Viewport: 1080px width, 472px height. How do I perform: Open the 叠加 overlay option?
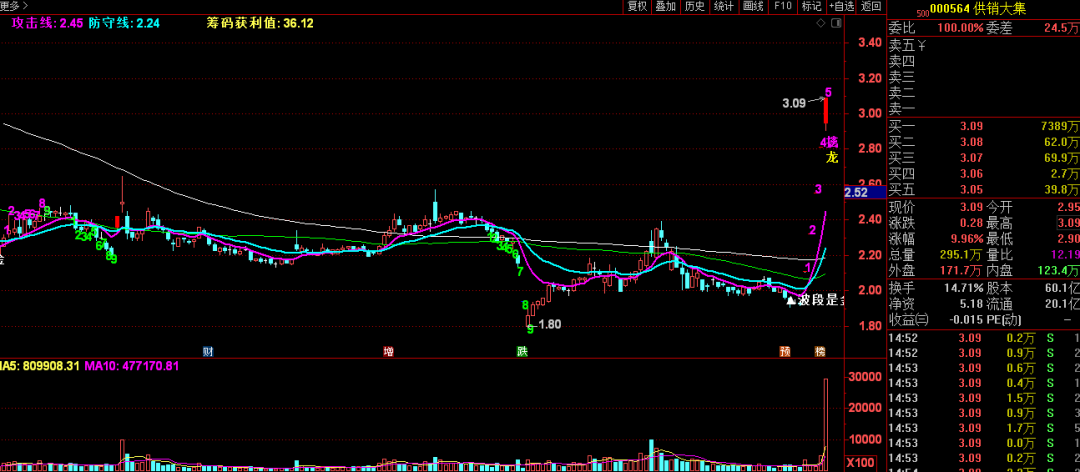coord(666,6)
